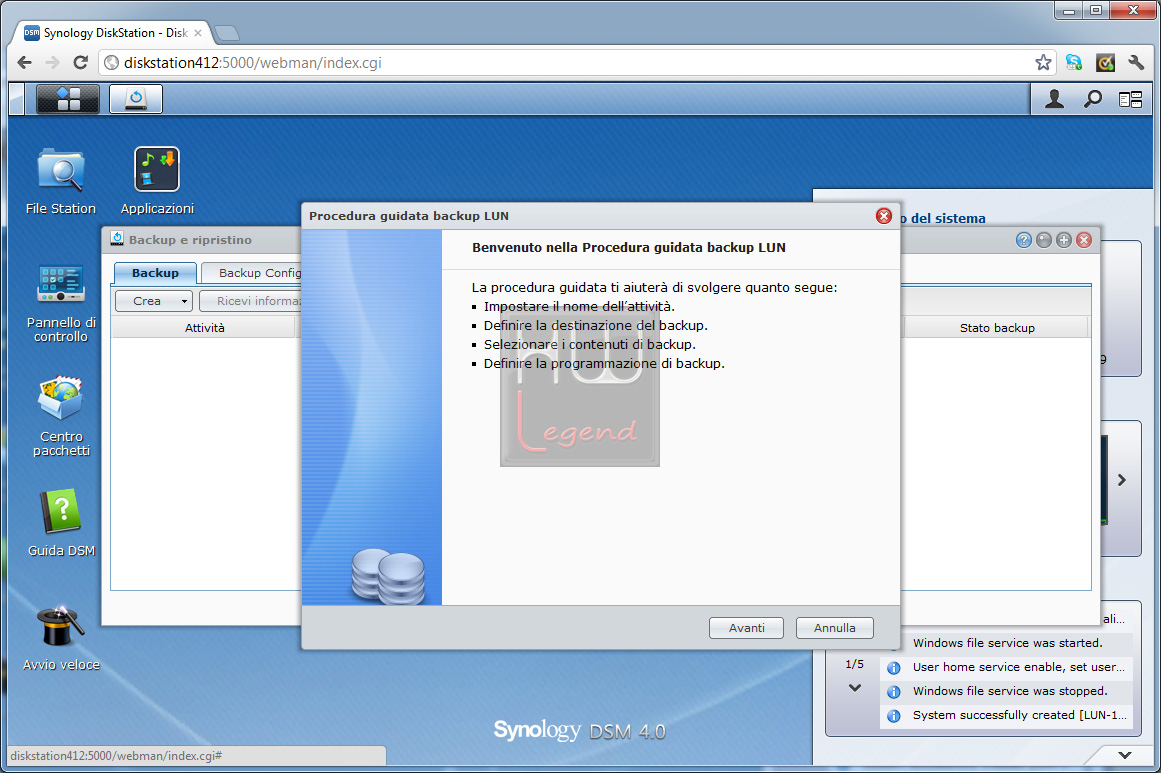Select the log entry 'Windows file service was started.'
1161x773 pixels.
point(1007,643)
